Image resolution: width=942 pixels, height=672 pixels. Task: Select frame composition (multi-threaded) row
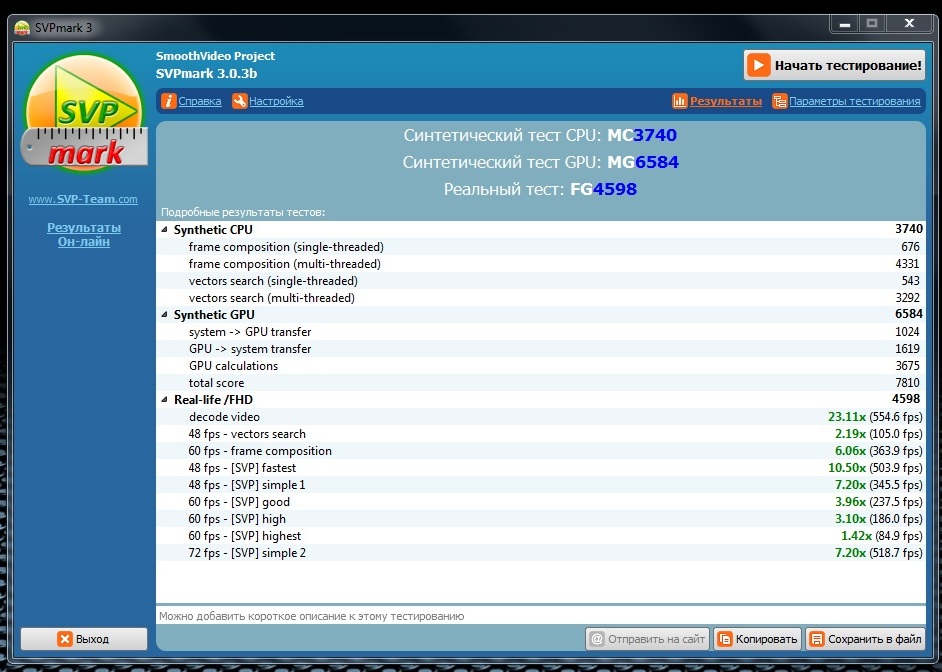[541, 264]
